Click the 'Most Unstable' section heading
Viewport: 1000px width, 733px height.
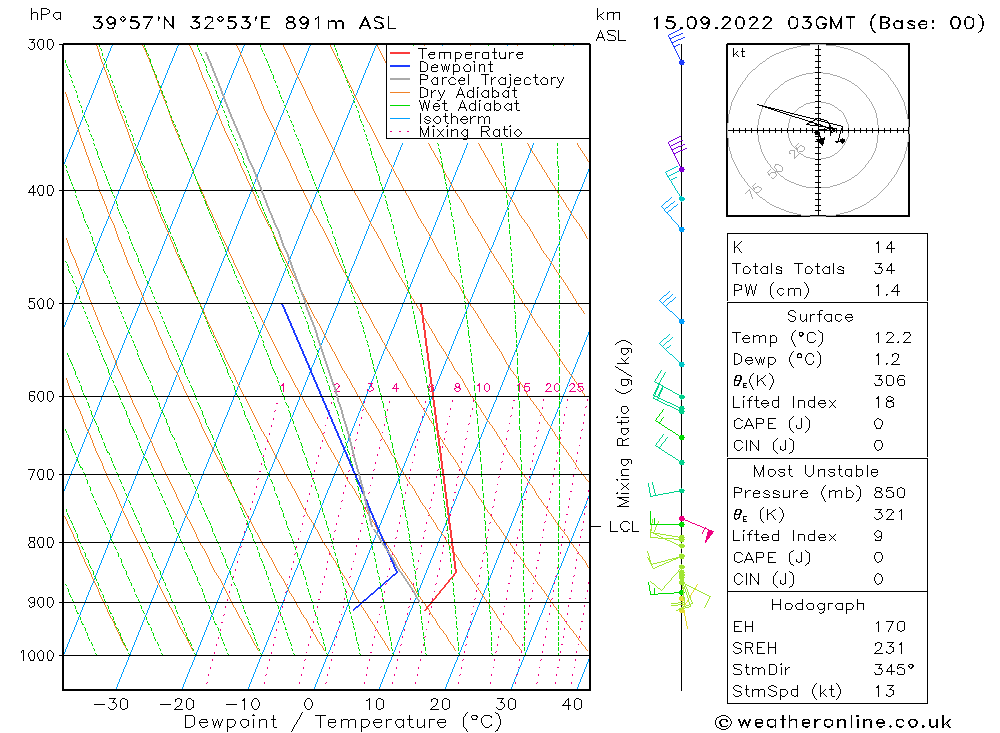pos(816,471)
